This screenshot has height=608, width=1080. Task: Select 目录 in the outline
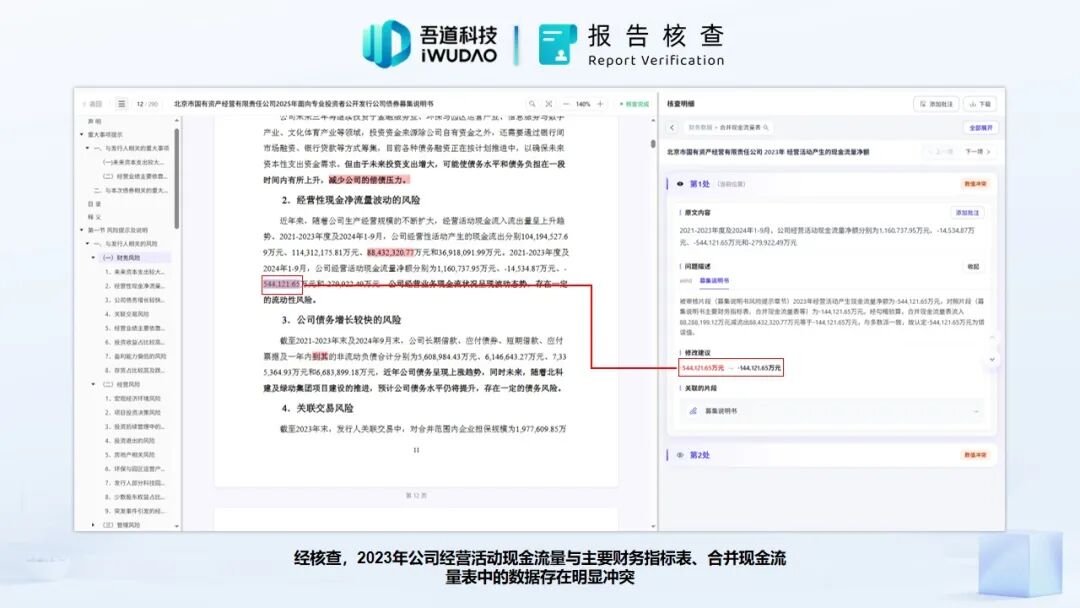click(94, 204)
